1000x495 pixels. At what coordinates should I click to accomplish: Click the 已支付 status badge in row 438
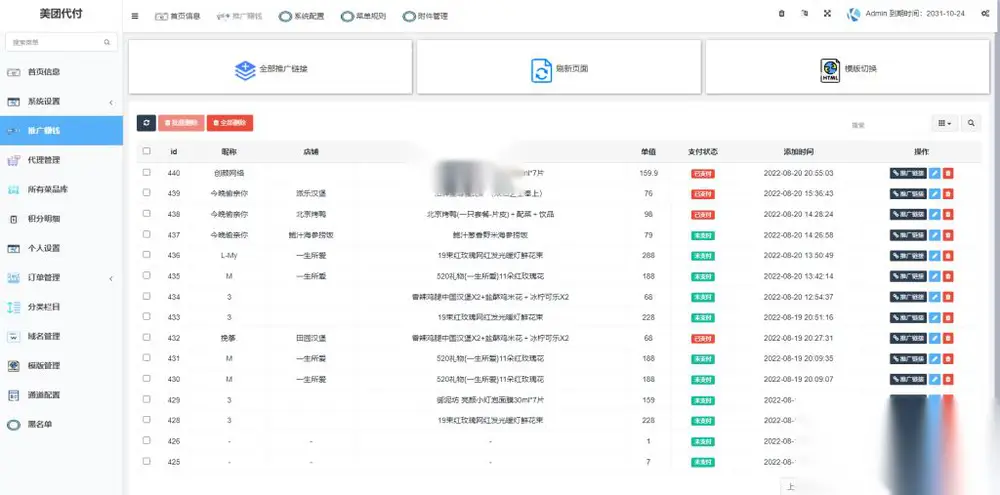tap(703, 215)
